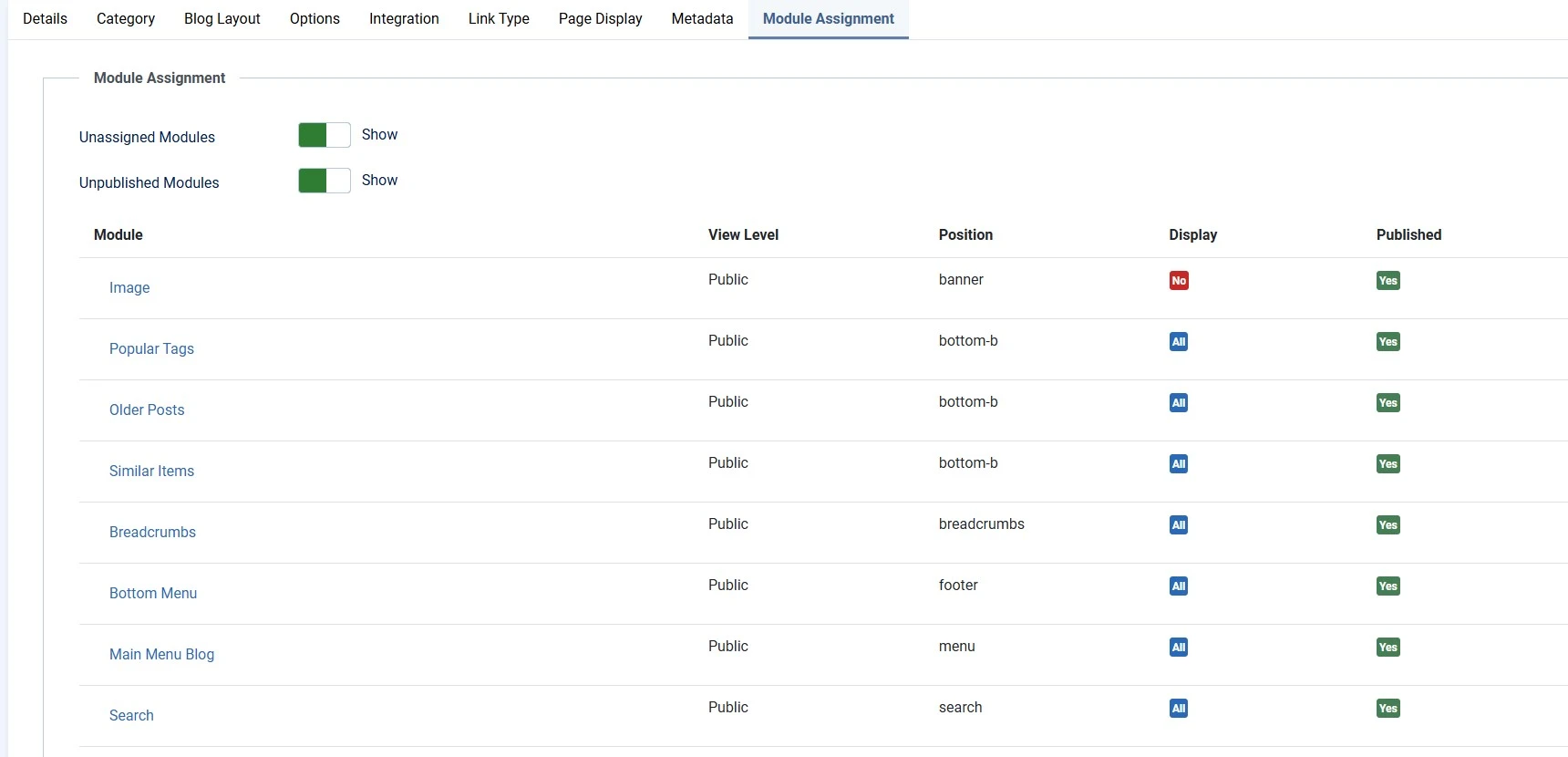Click Show label beside Unassigned Modules switch
The image size is (1568, 757).
pos(379,135)
